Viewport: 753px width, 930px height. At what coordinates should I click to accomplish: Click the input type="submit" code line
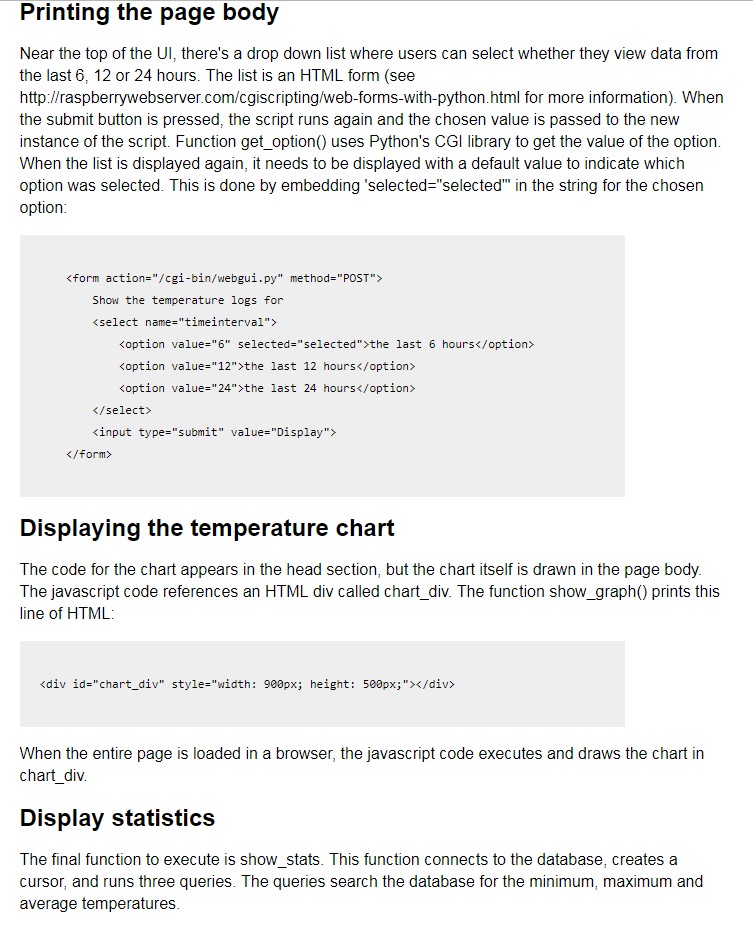tap(214, 432)
